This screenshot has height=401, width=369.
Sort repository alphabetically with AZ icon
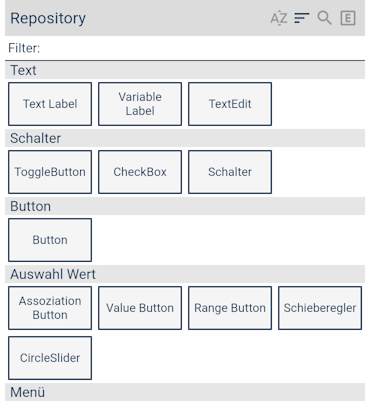(x=279, y=18)
